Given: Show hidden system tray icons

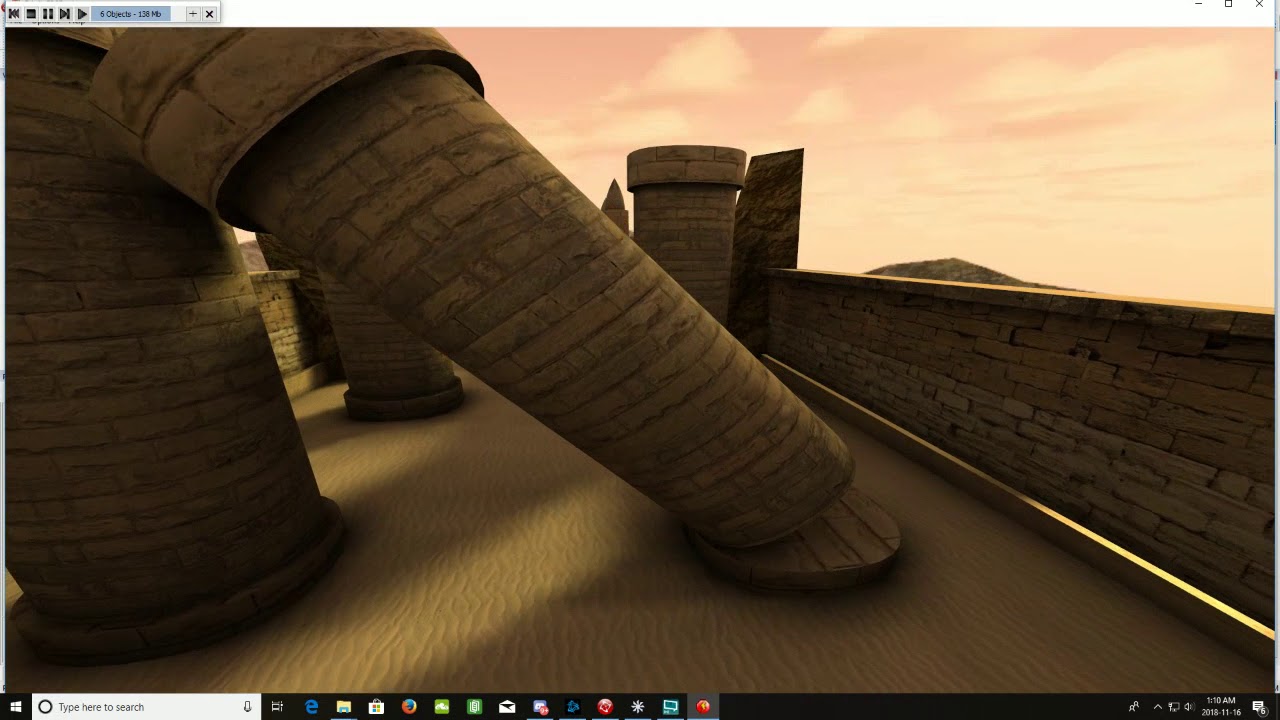Looking at the screenshot, I should click(1158, 707).
